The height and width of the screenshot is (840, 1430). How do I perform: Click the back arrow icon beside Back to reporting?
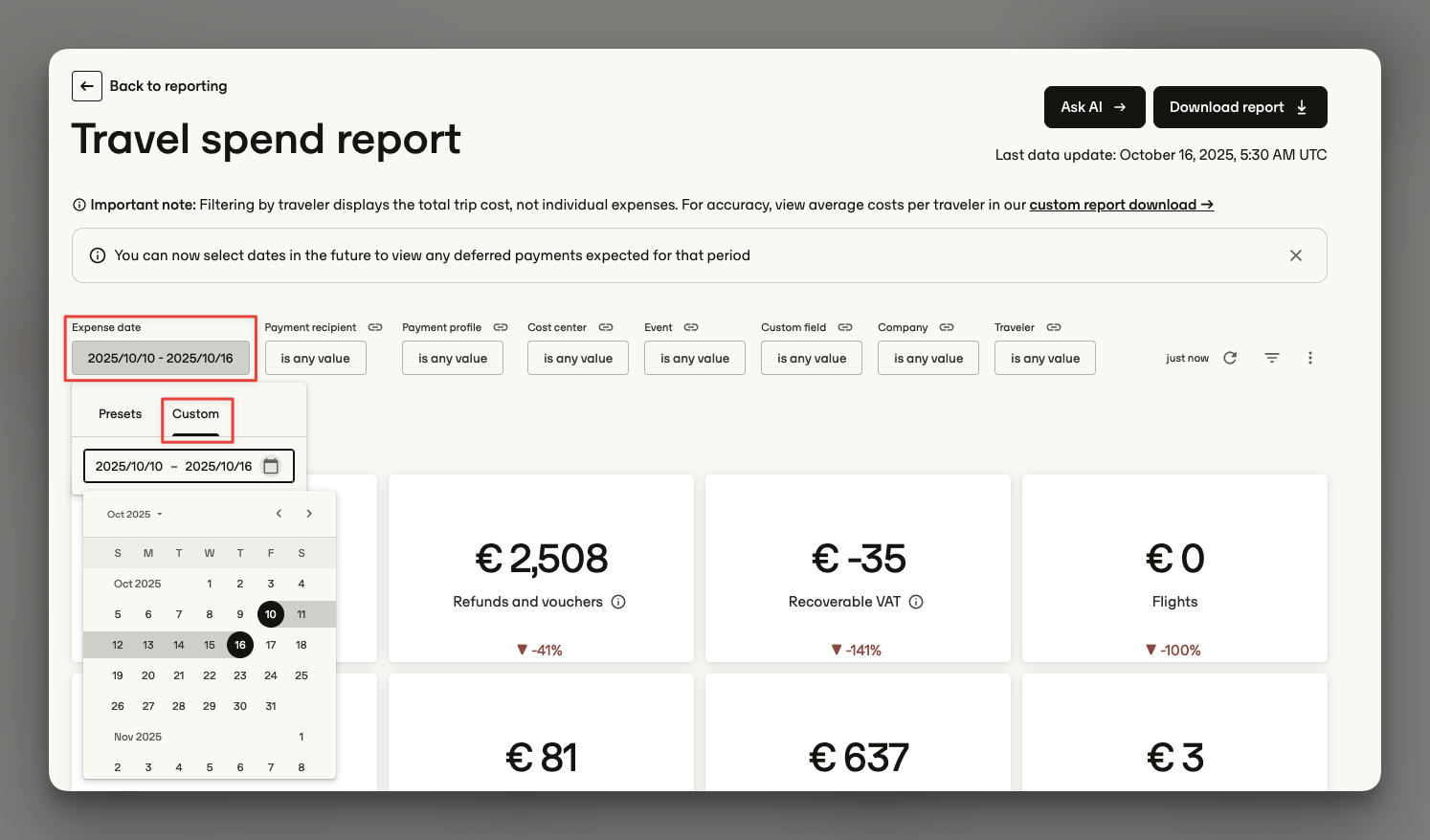[87, 86]
